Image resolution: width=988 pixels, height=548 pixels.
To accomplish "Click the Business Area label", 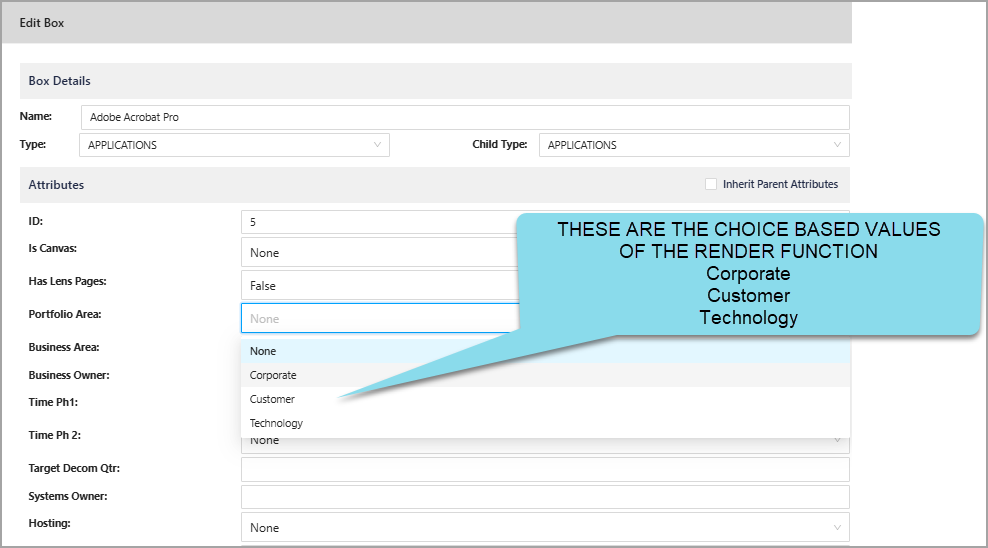I will [64, 347].
